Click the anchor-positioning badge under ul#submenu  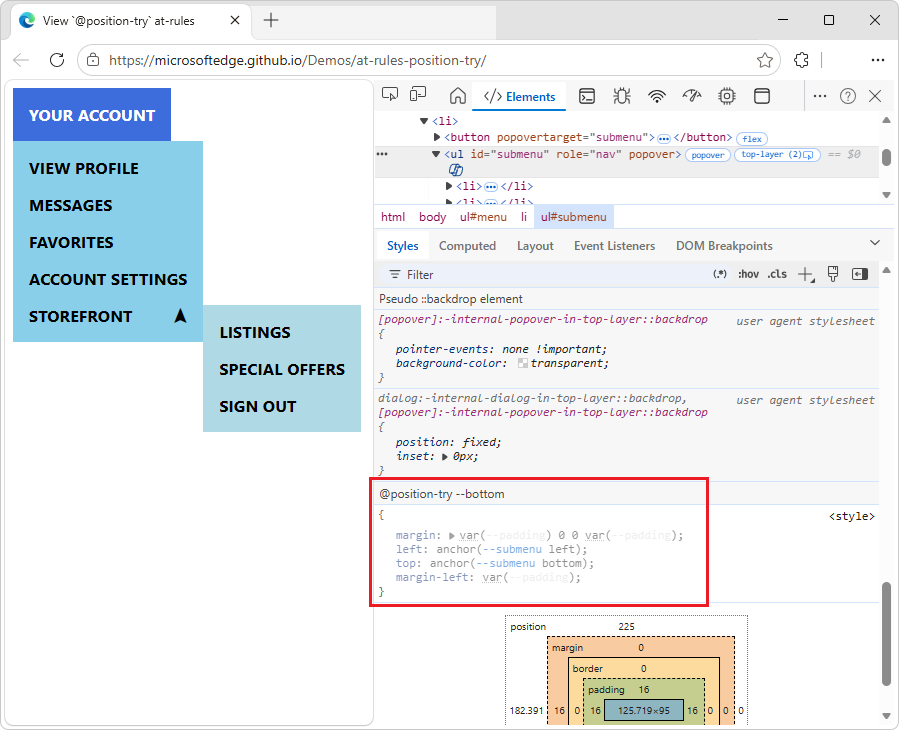coord(456,170)
